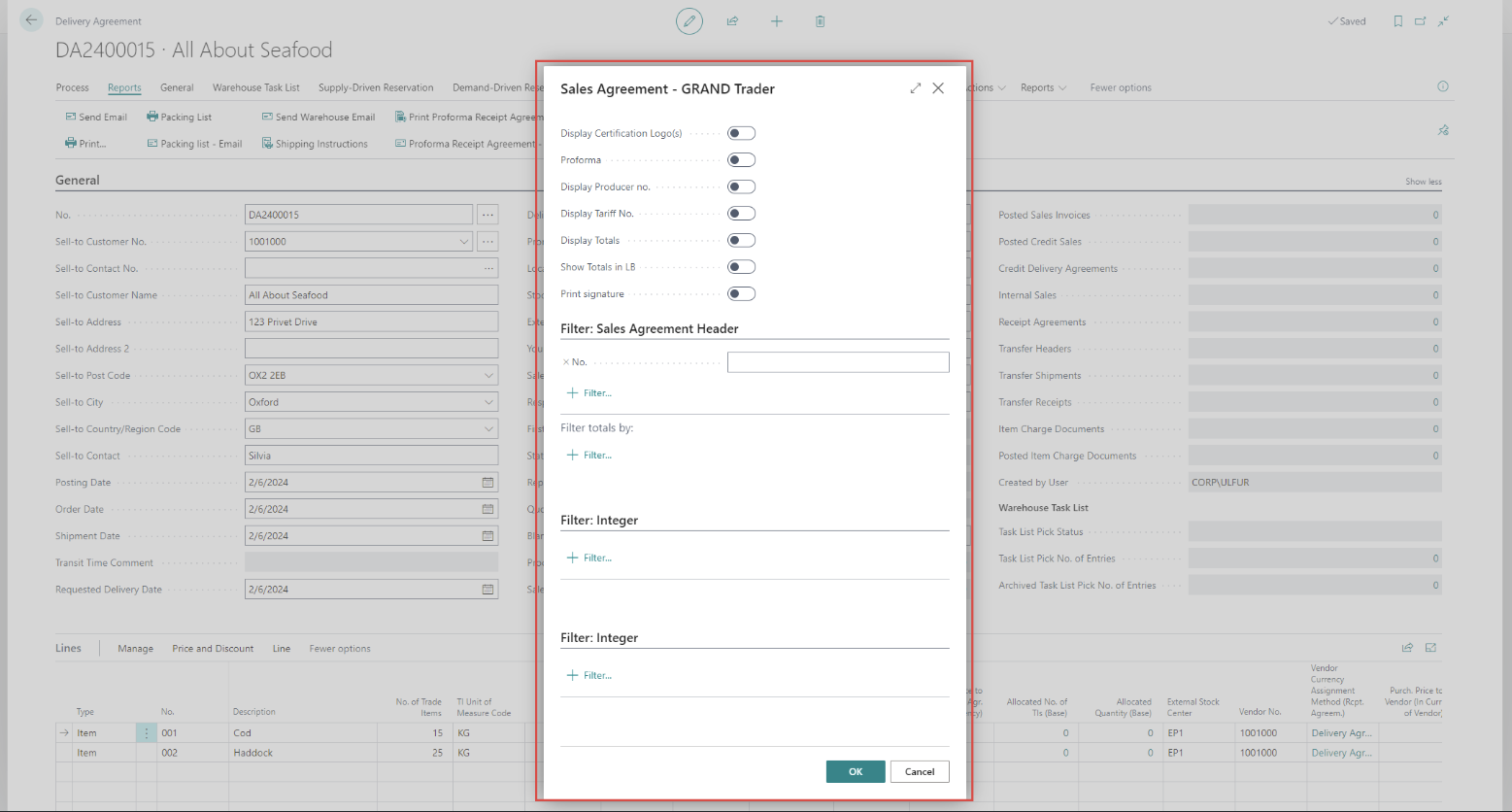Image resolution: width=1512 pixels, height=812 pixels.
Task: Add a filter under Filter totals by
Action: pos(589,455)
